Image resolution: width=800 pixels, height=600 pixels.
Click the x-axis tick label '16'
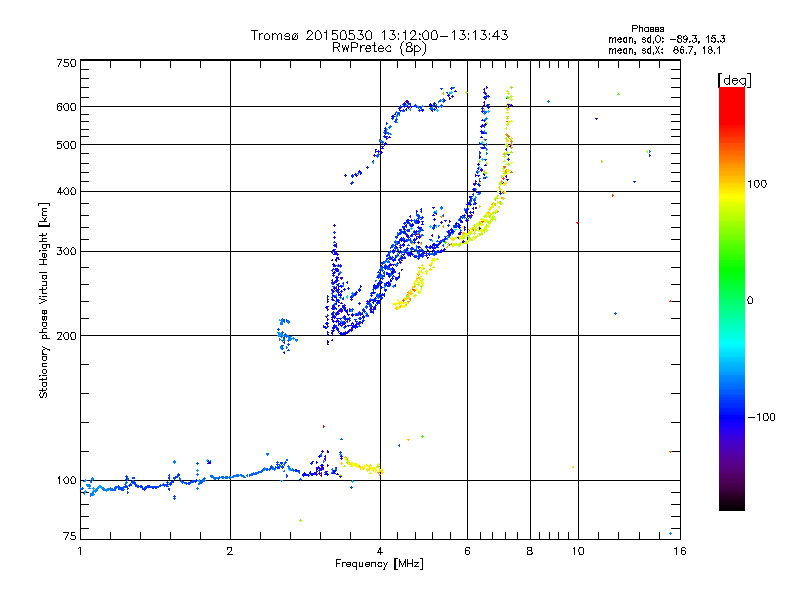(680, 551)
